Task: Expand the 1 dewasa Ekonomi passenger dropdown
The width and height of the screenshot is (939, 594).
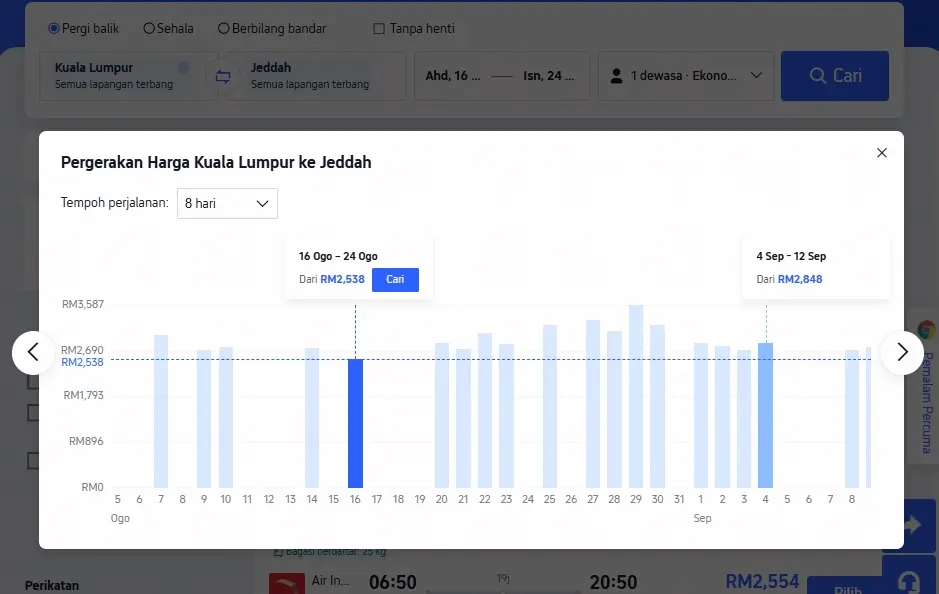Action: (686, 75)
